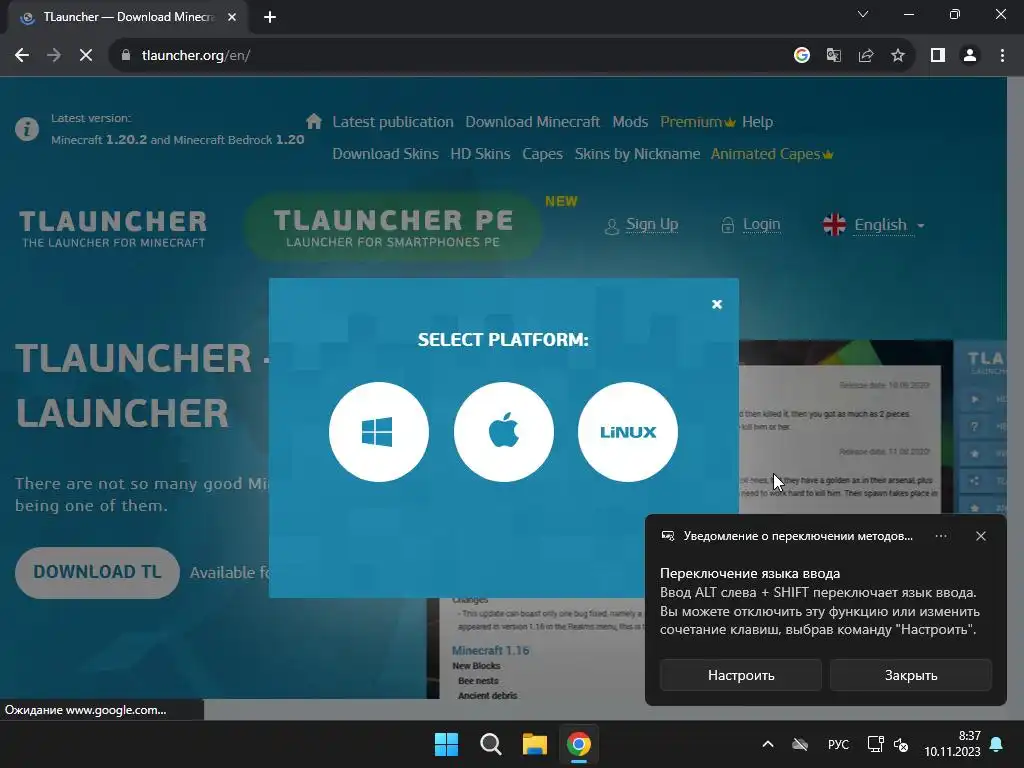
Task: Pick the Linux platform option
Action: click(x=628, y=432)
